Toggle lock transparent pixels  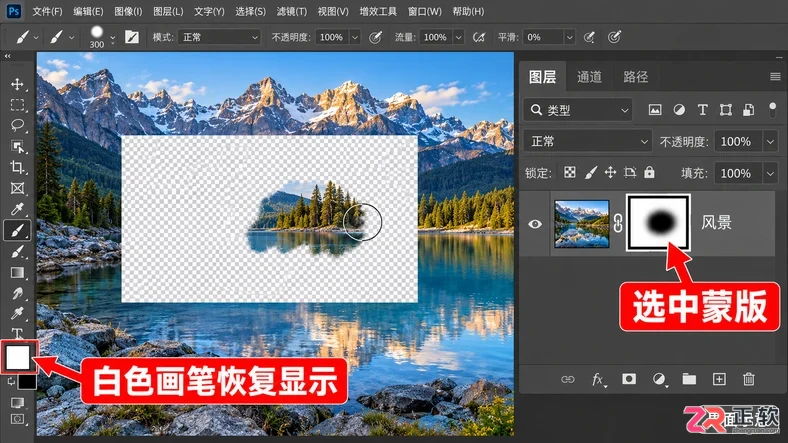(569, 173)
